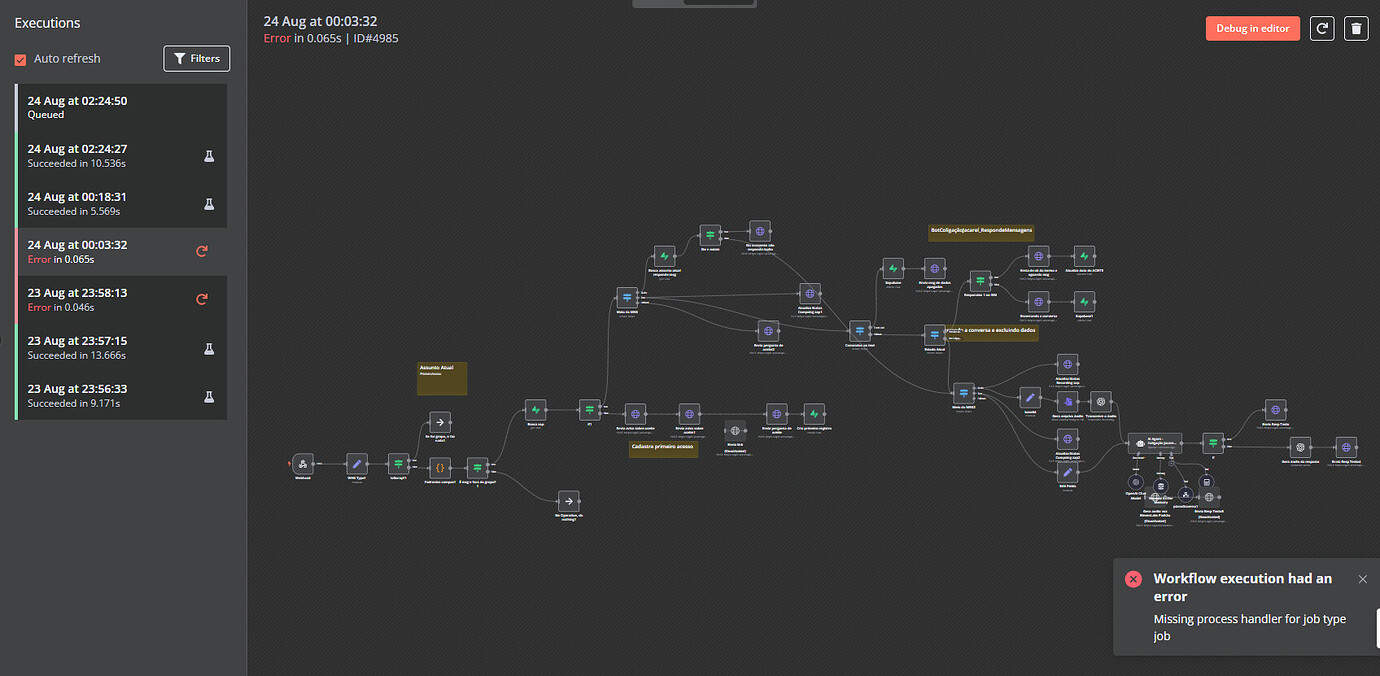
Task: Click the pin icon on the 02:24:27 execution
Action: point(209,155)
